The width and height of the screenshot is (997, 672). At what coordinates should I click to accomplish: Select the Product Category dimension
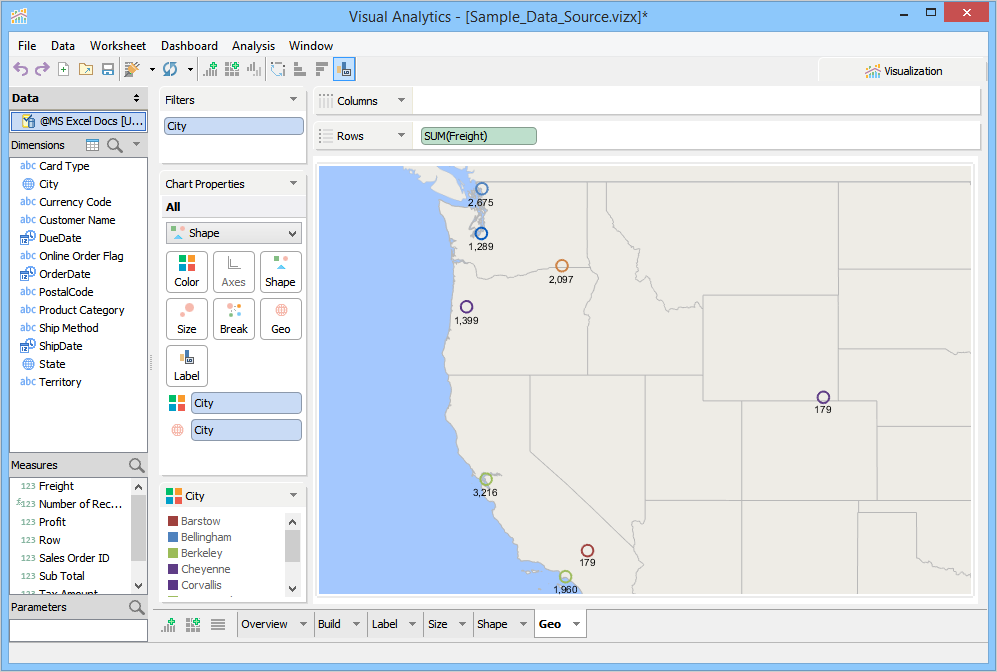point(81,310)
